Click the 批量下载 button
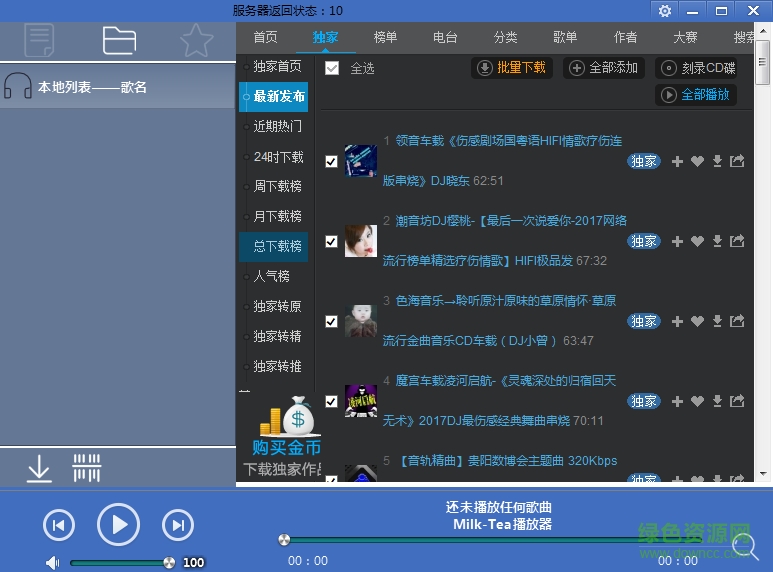Screen dimensions: 773x572 (512, 68)
